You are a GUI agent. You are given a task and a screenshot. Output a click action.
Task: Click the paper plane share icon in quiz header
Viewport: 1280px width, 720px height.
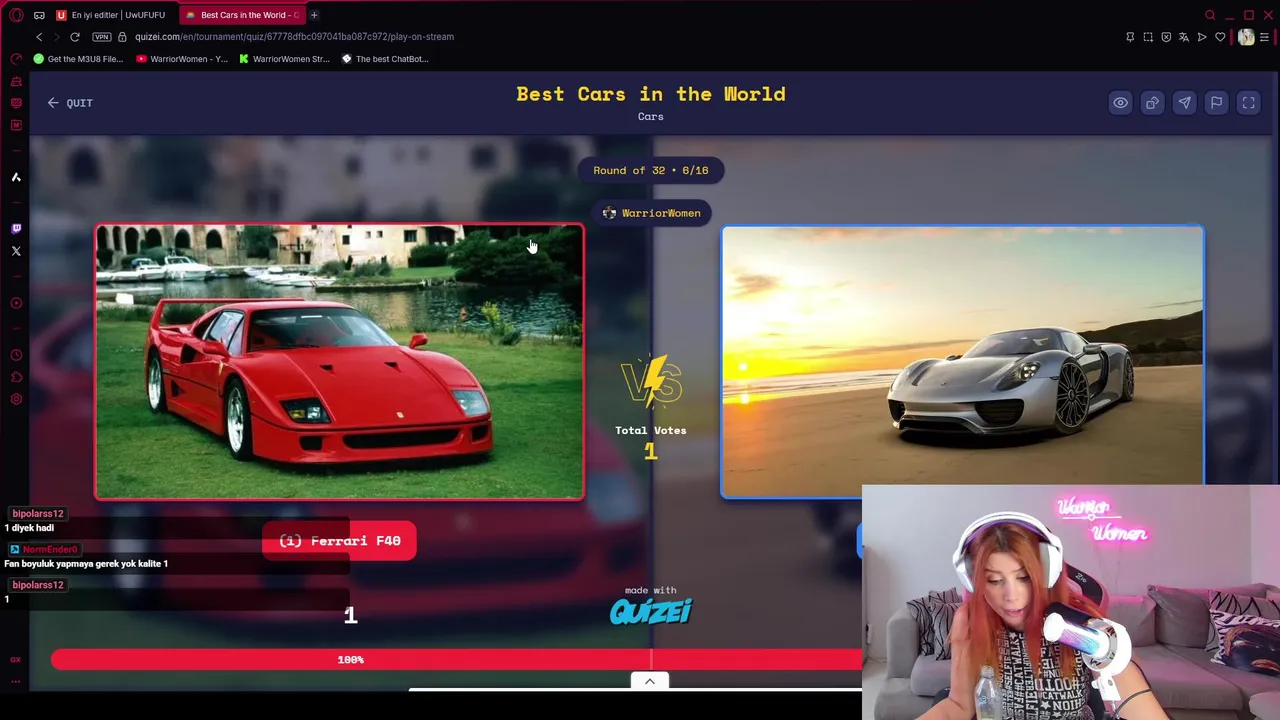point(1184,103)
